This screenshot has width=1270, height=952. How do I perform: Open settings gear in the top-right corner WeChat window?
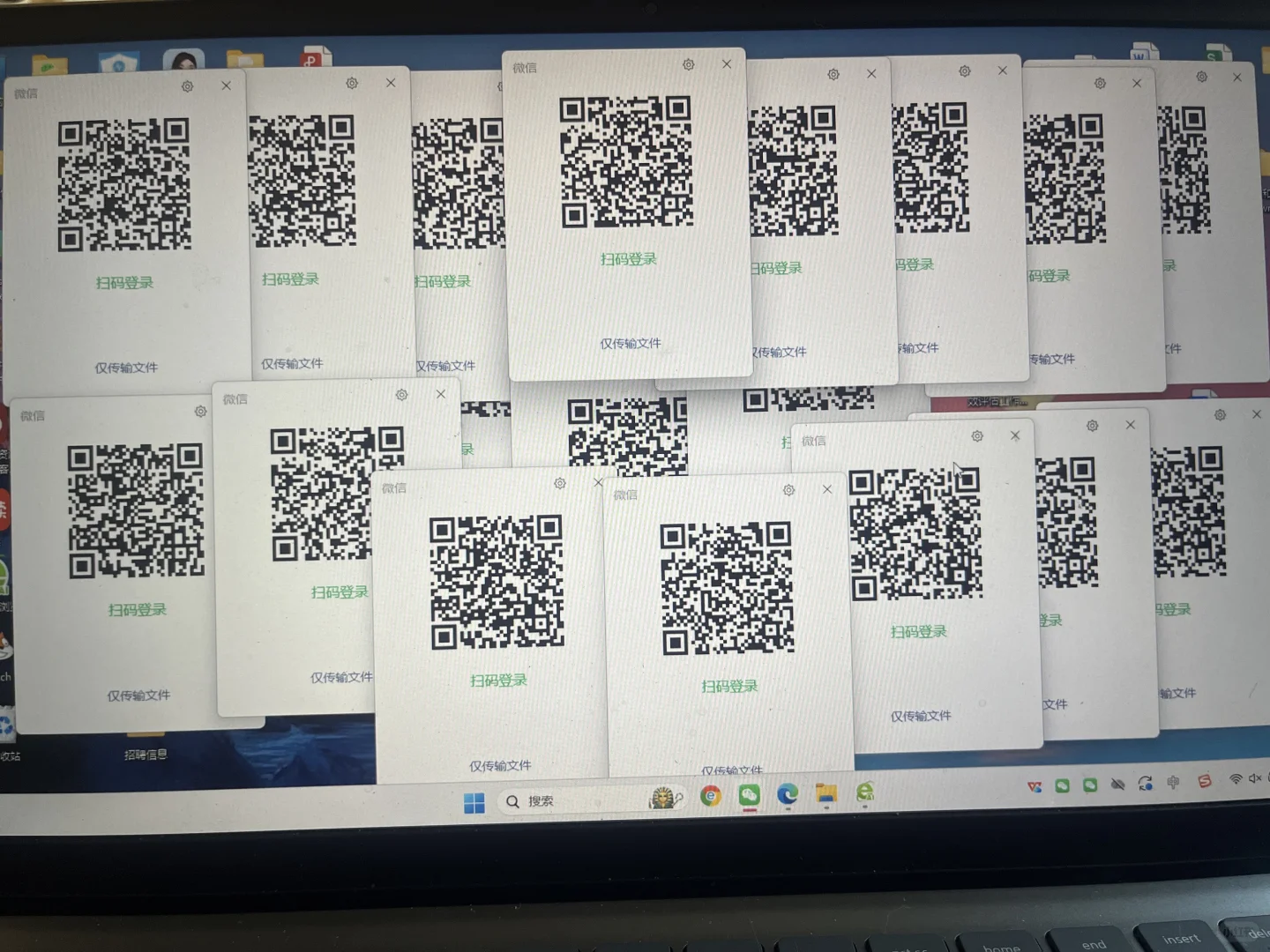[x=1201, y=77]
